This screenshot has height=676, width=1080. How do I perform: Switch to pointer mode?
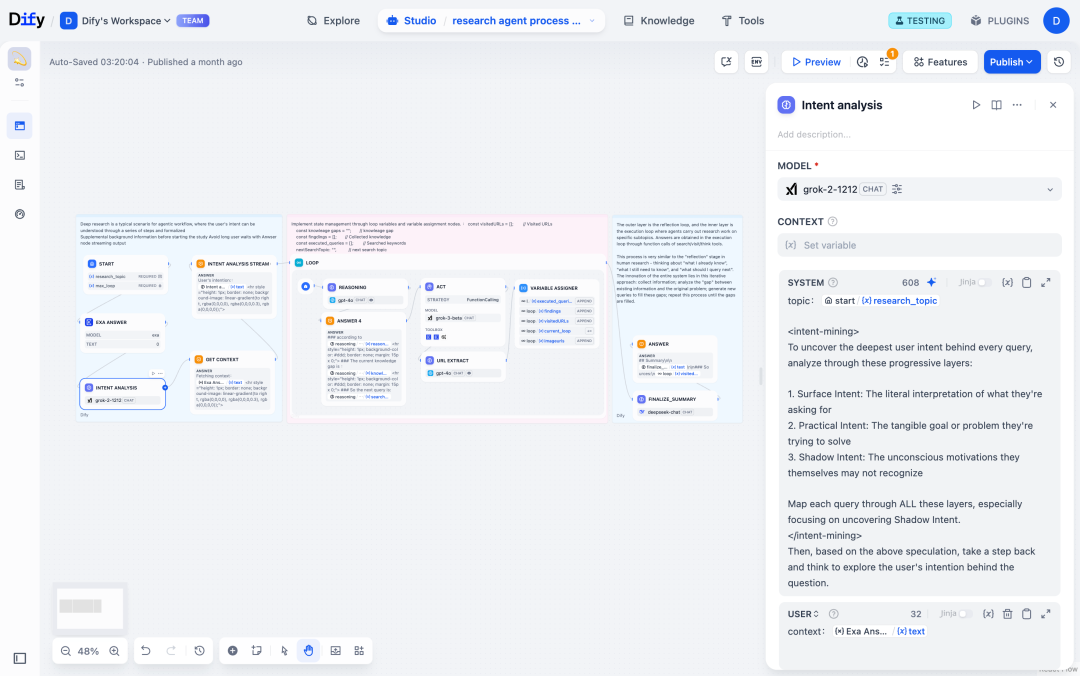point(284,651)
